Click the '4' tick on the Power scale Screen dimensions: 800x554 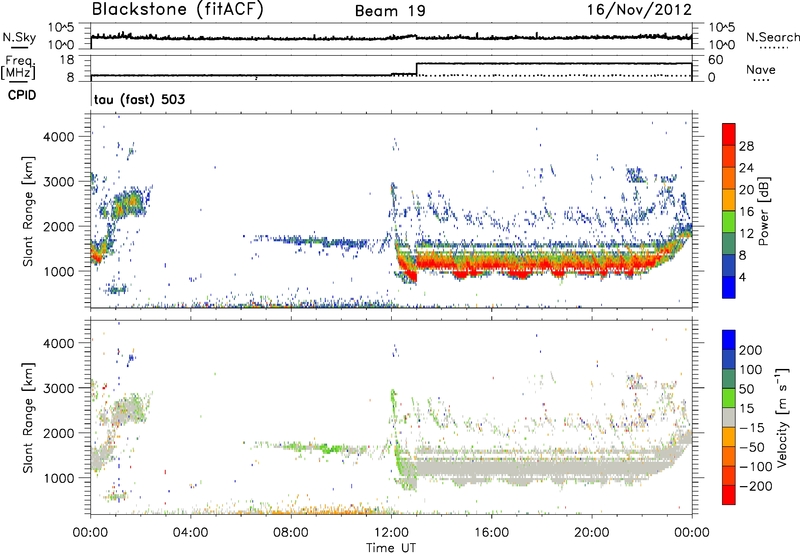[x=742, y=277]
